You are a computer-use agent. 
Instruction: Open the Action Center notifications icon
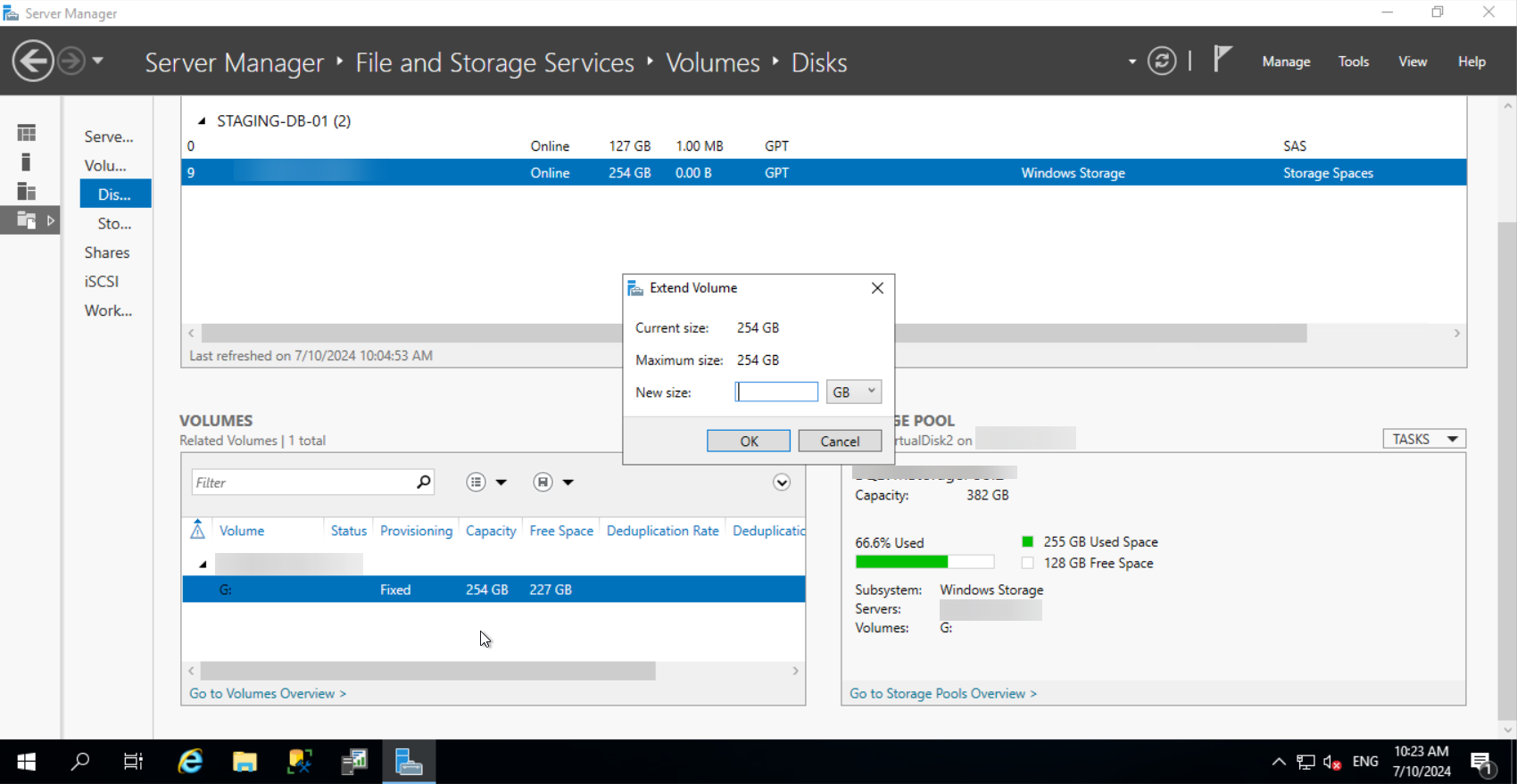[x=1483, y=763]
